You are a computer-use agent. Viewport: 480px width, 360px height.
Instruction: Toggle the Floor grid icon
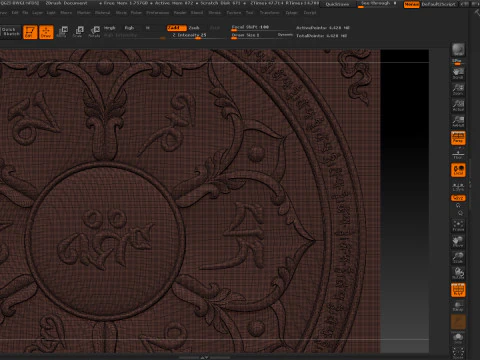[458, 154]
